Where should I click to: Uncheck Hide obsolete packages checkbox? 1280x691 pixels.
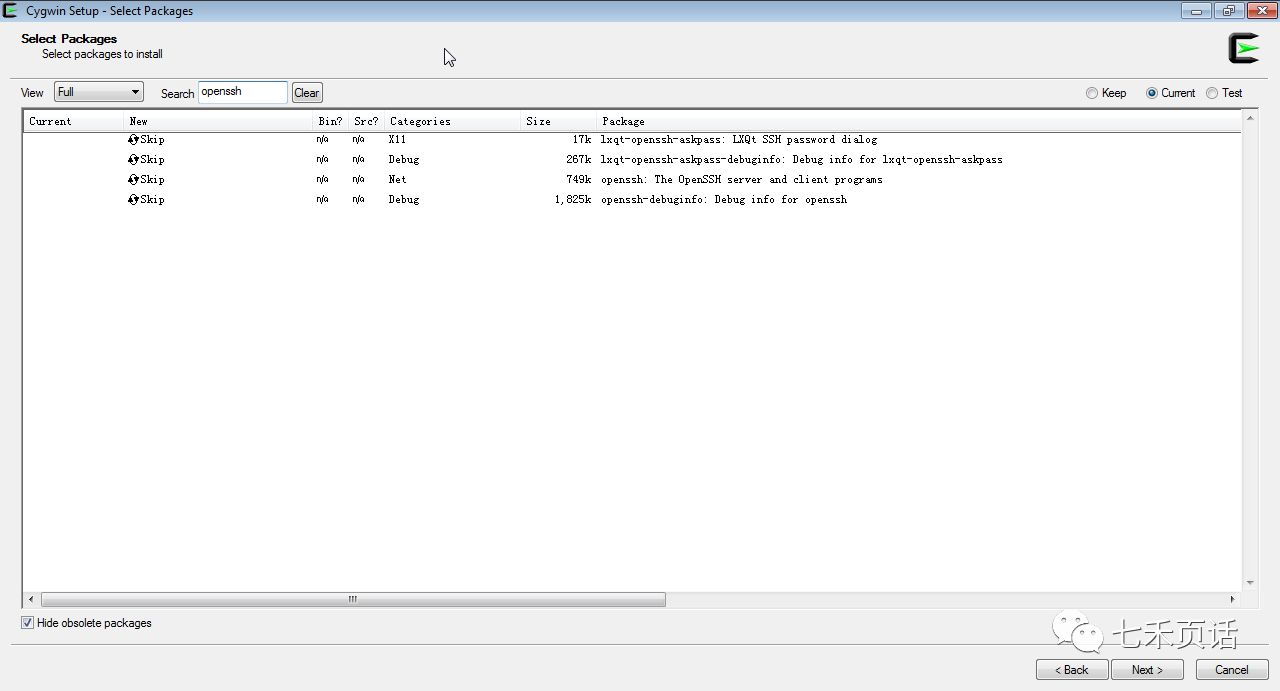pos(27,623)
